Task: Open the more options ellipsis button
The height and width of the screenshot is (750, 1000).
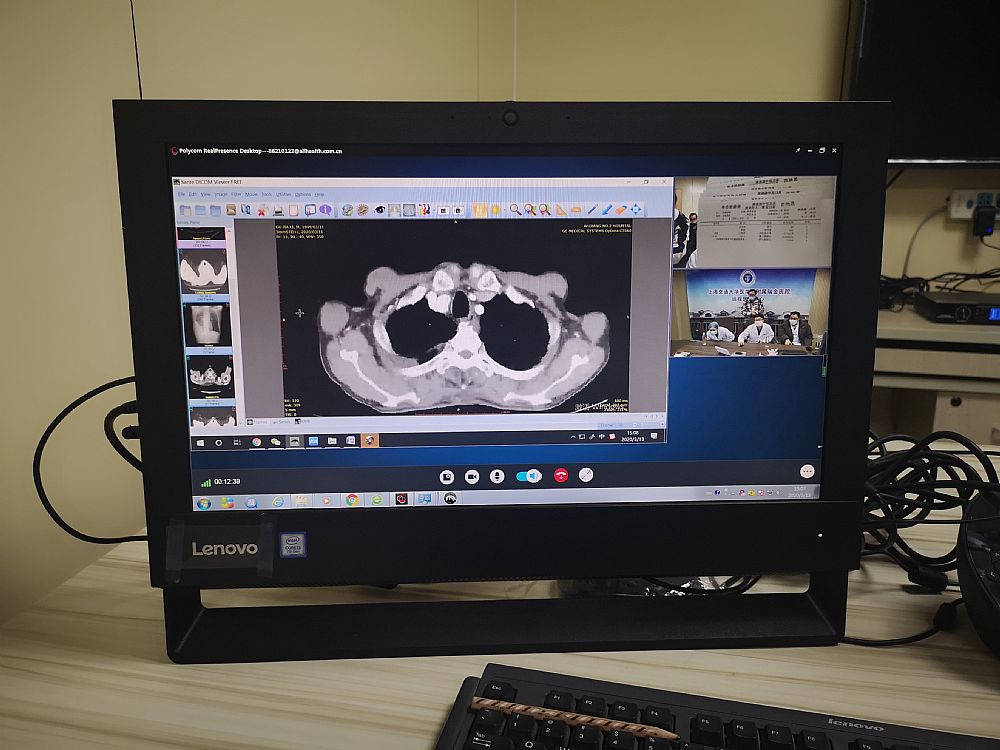Action: pos(807,471)
